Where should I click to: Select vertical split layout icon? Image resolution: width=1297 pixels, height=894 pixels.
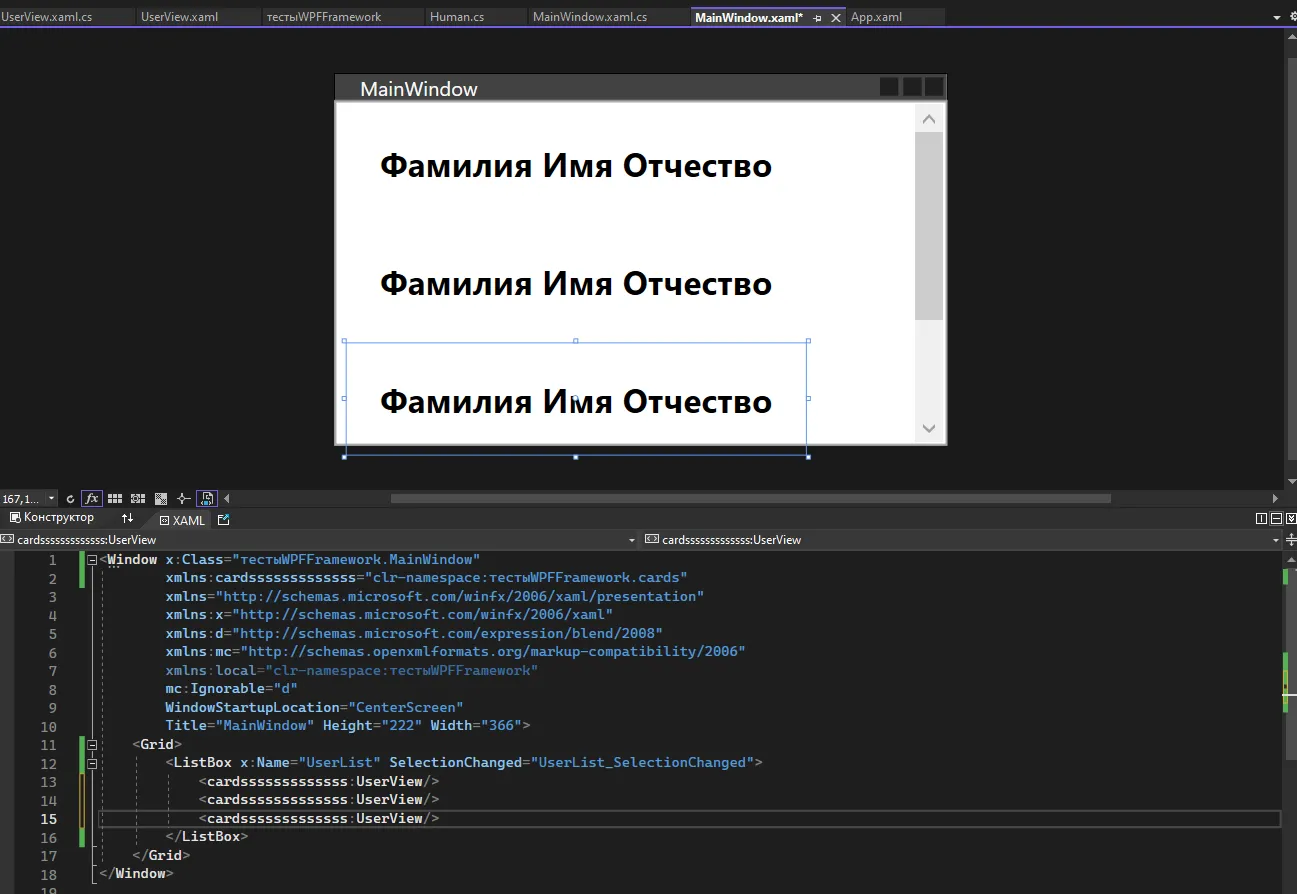tap(1261, 518)
